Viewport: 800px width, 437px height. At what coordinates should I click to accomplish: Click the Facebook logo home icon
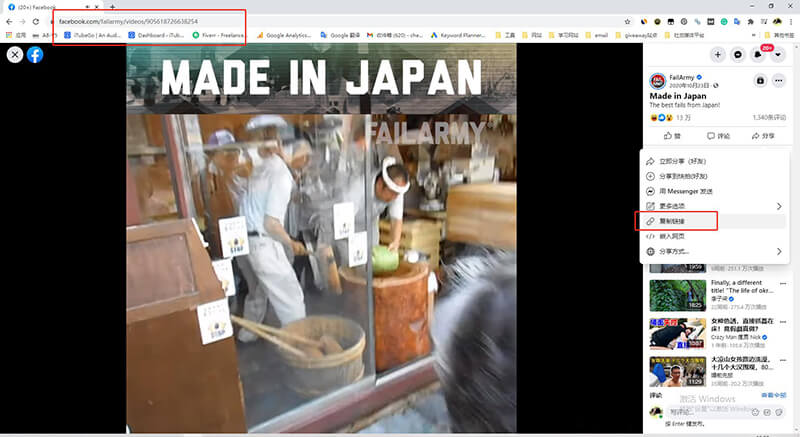[x=35, y=55]
